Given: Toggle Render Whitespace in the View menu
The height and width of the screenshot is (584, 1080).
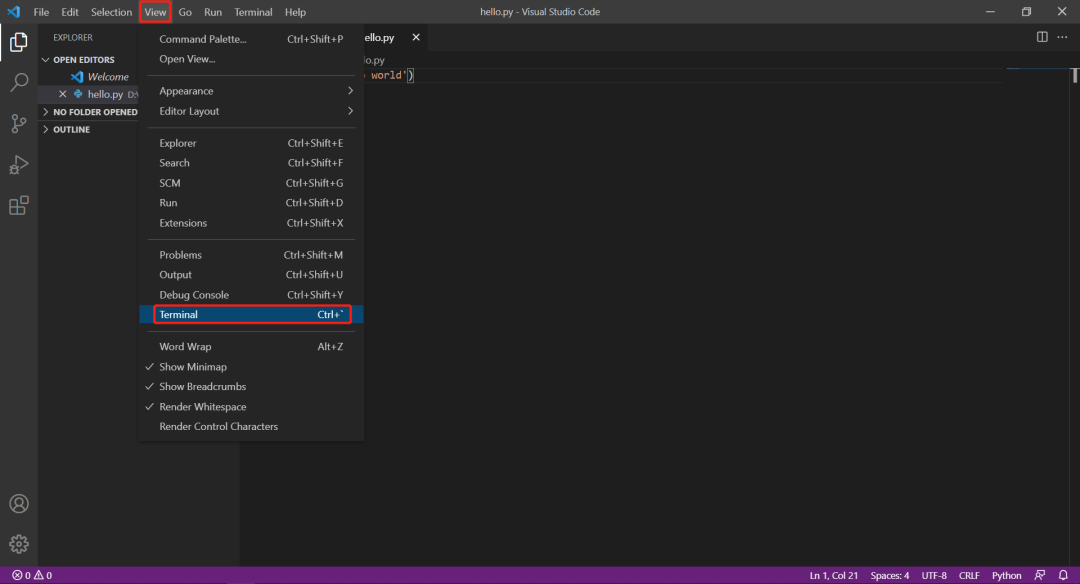Looking at the screenshot, I should point(251,407).
